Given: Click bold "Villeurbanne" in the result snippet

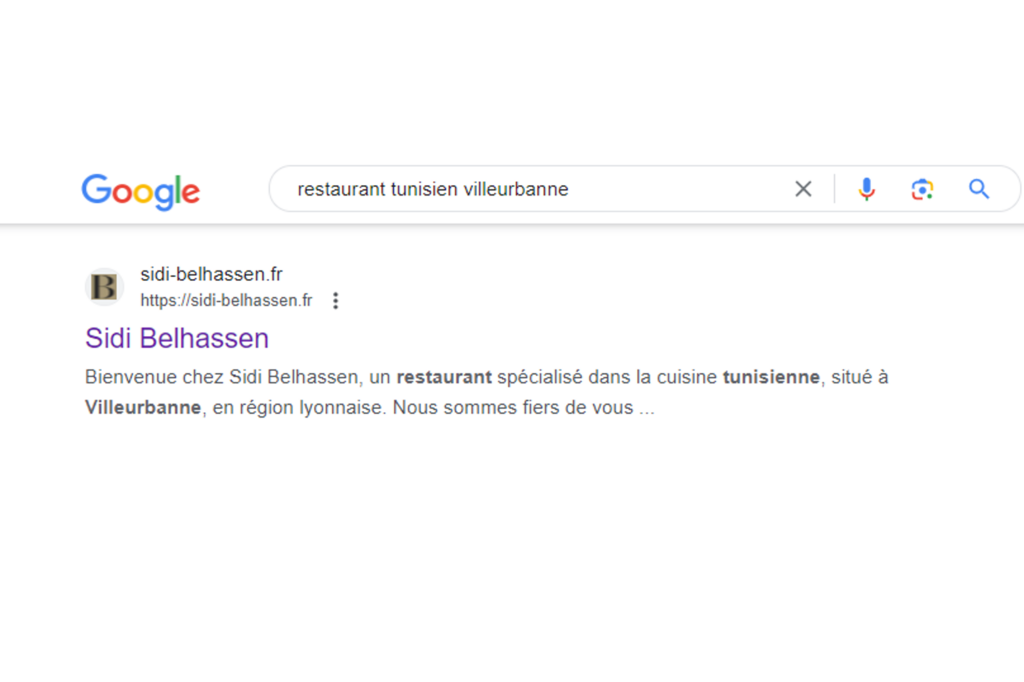Looking at the screenshot, I should click(143, 408).
